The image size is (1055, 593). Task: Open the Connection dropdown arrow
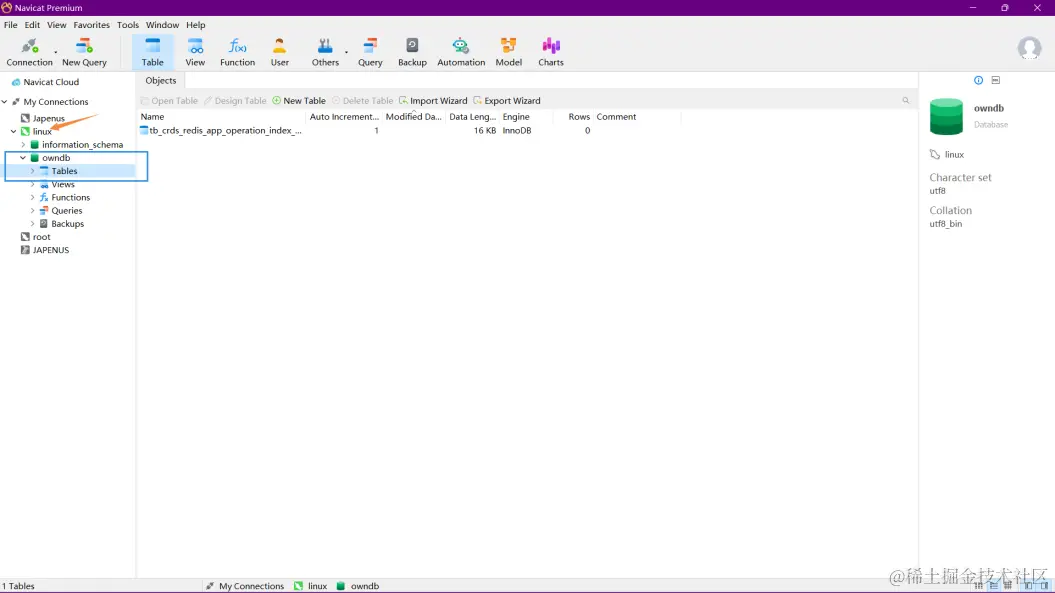(x=56, y=53)
